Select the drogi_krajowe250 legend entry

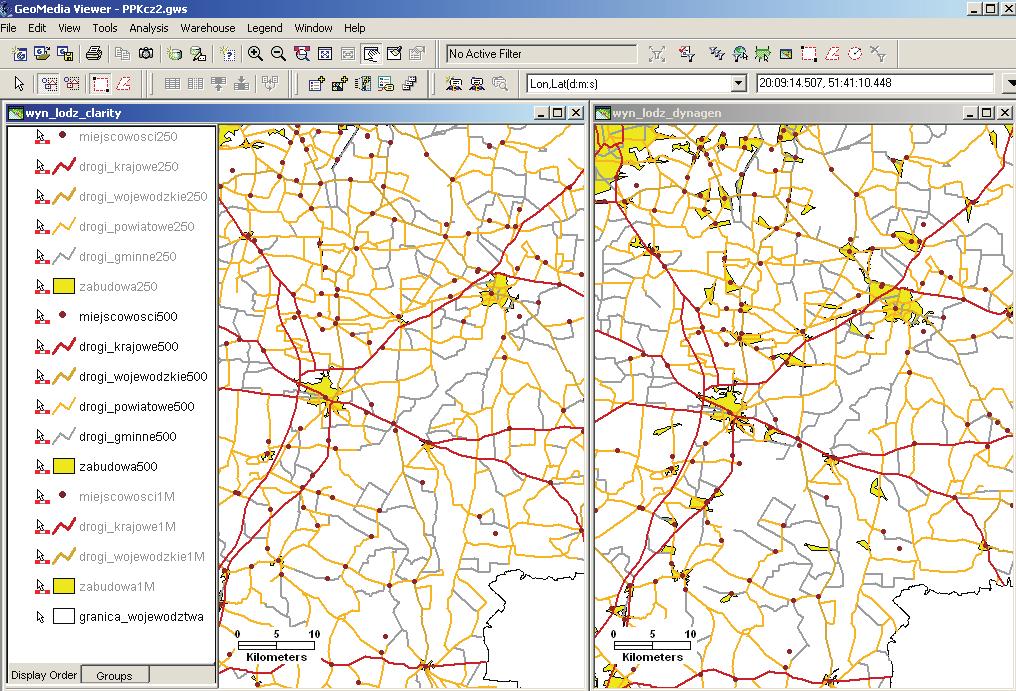pyautogui.click(x=129, y=167)
